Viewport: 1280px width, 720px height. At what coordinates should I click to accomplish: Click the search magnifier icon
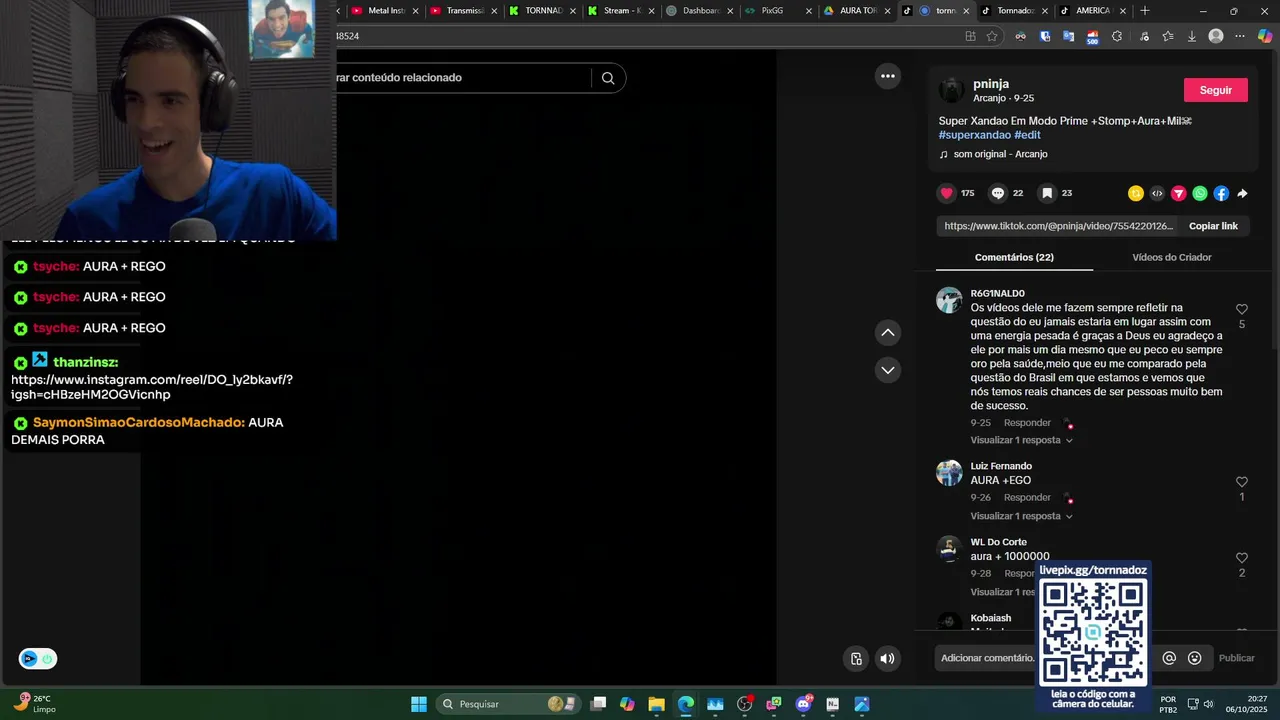pyautogui.click(x=608, y=78)
